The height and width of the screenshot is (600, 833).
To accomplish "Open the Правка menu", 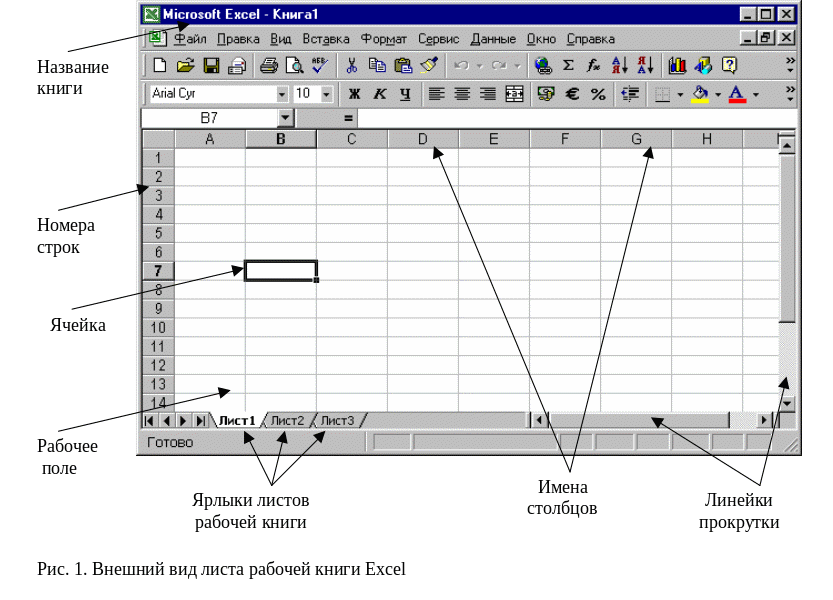I will pyautogui.click(x=239, y=39).
